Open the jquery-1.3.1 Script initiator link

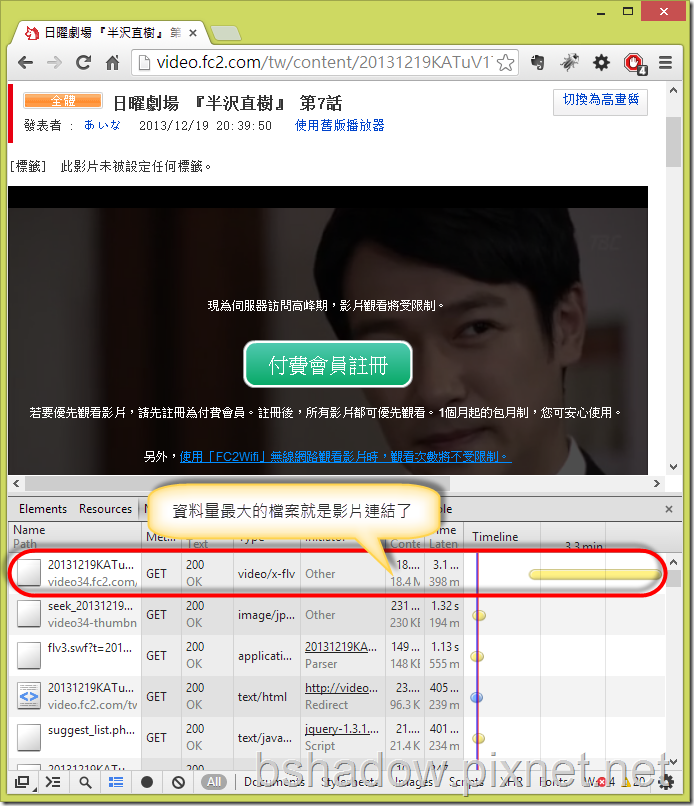[x=342, y=729]
